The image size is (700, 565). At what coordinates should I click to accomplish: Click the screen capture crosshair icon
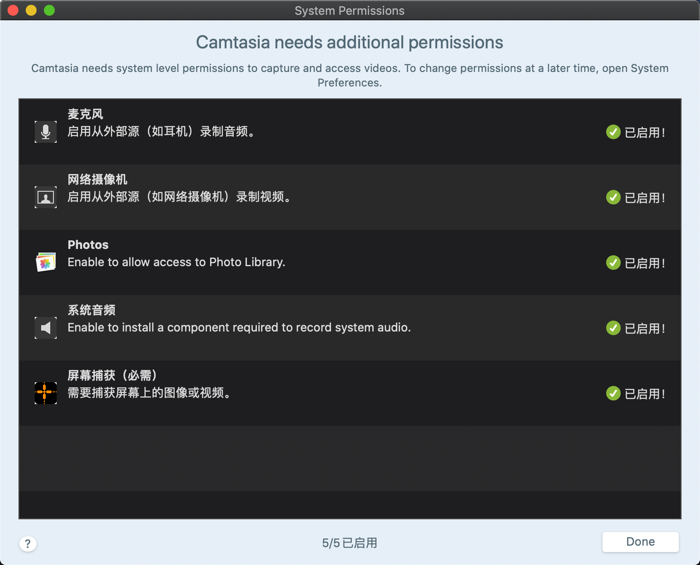[x=46, y=393]
